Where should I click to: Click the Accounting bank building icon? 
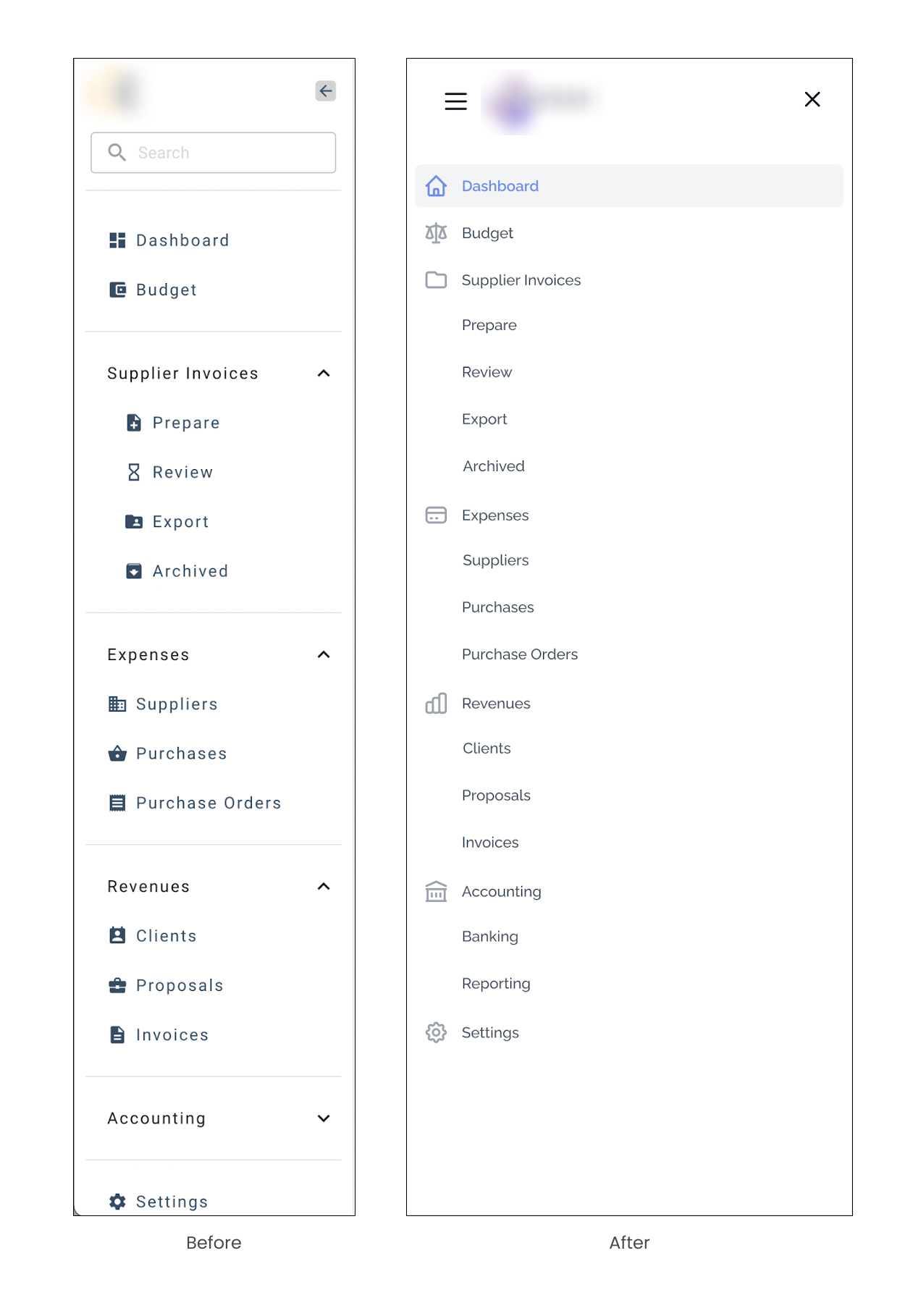click(436, 892)
